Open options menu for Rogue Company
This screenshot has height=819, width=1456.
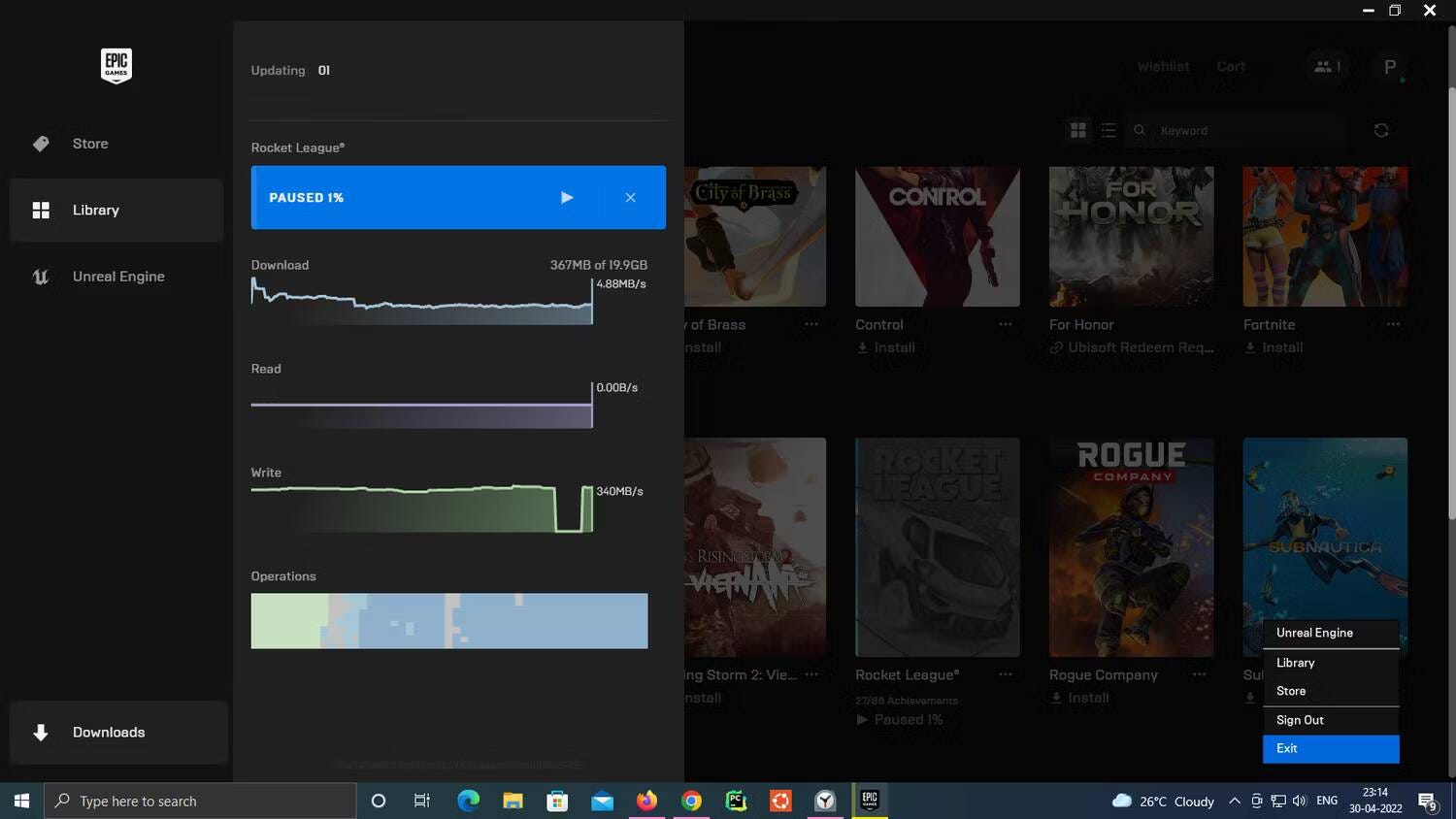1199,674
